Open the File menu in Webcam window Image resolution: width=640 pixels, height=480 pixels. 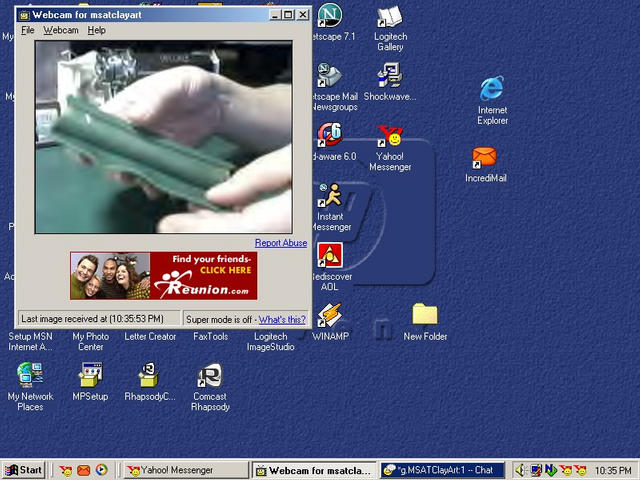point(28,30)
